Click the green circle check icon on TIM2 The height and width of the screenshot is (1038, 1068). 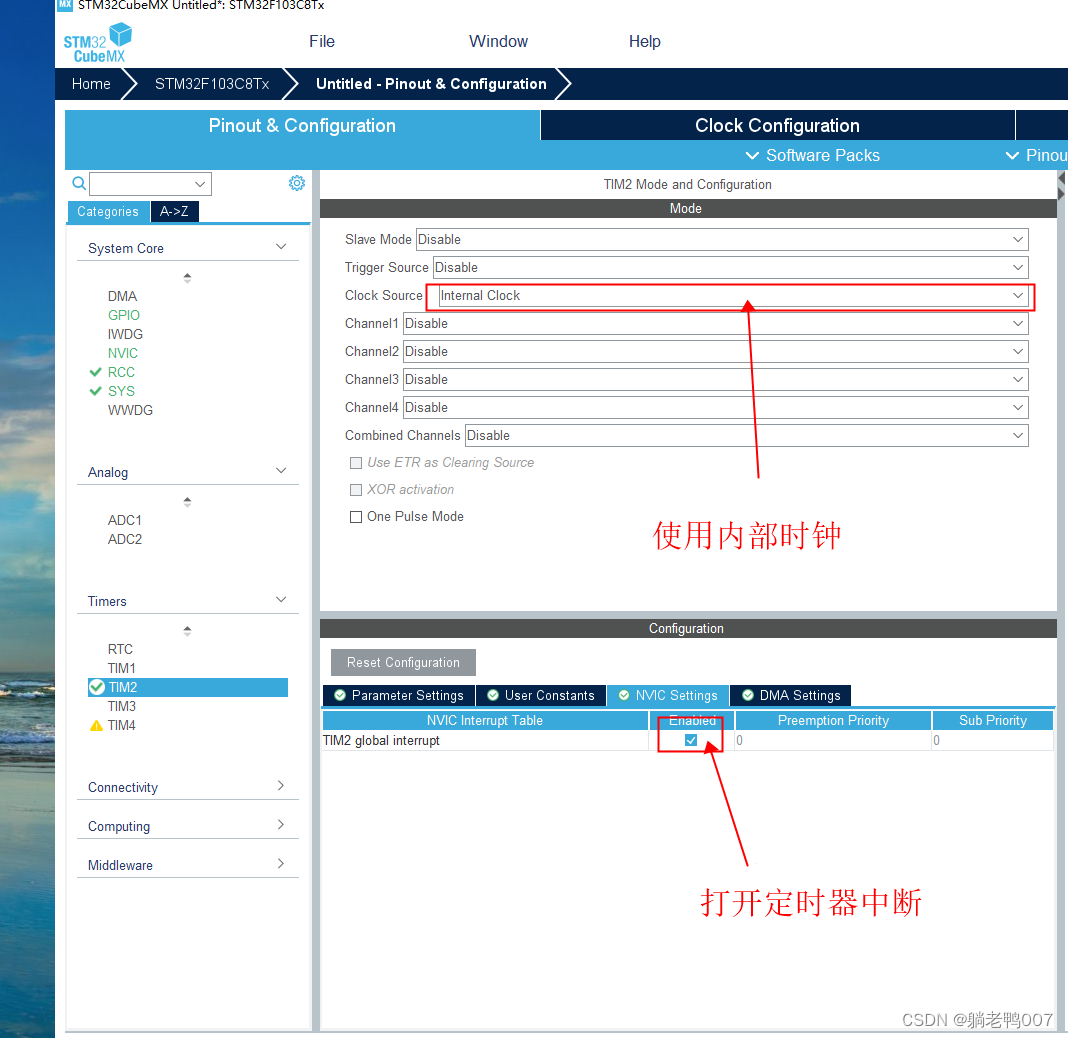click(97, 687)
